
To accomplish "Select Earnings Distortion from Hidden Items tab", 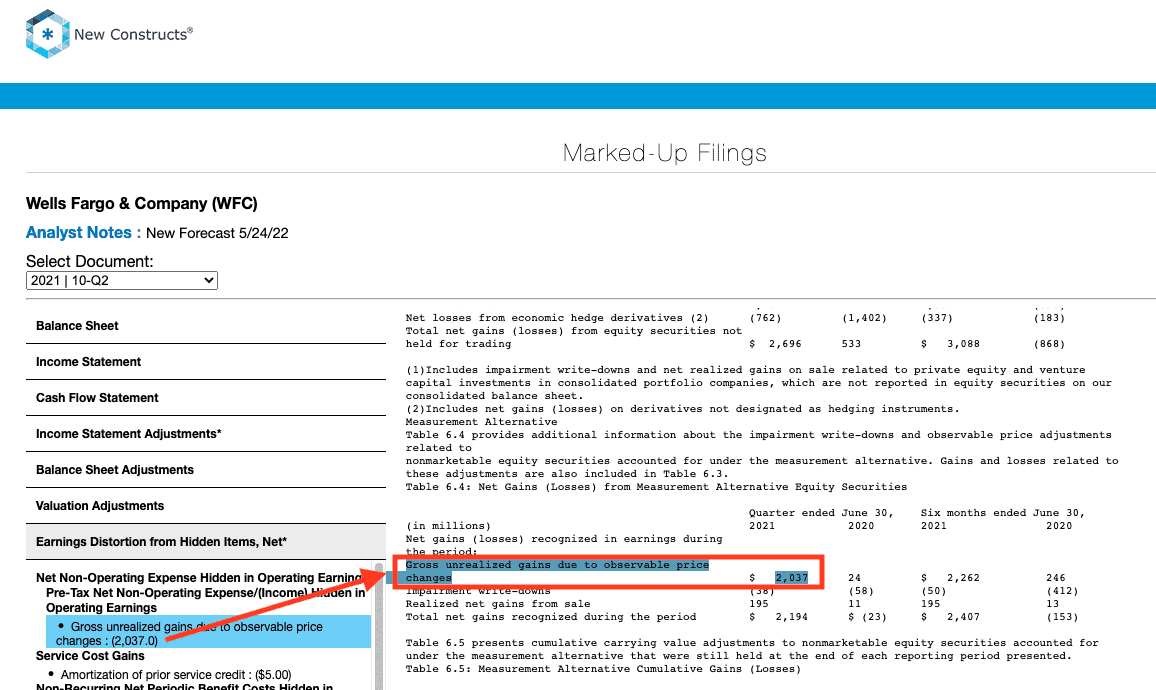I will [206, 542].
